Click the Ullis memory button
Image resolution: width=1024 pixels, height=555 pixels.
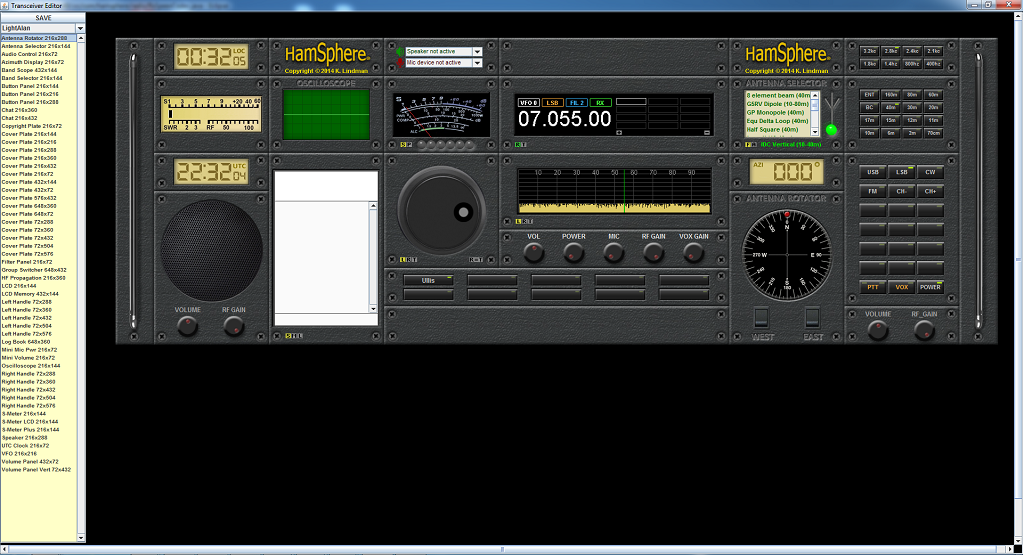tap(428, 280)
